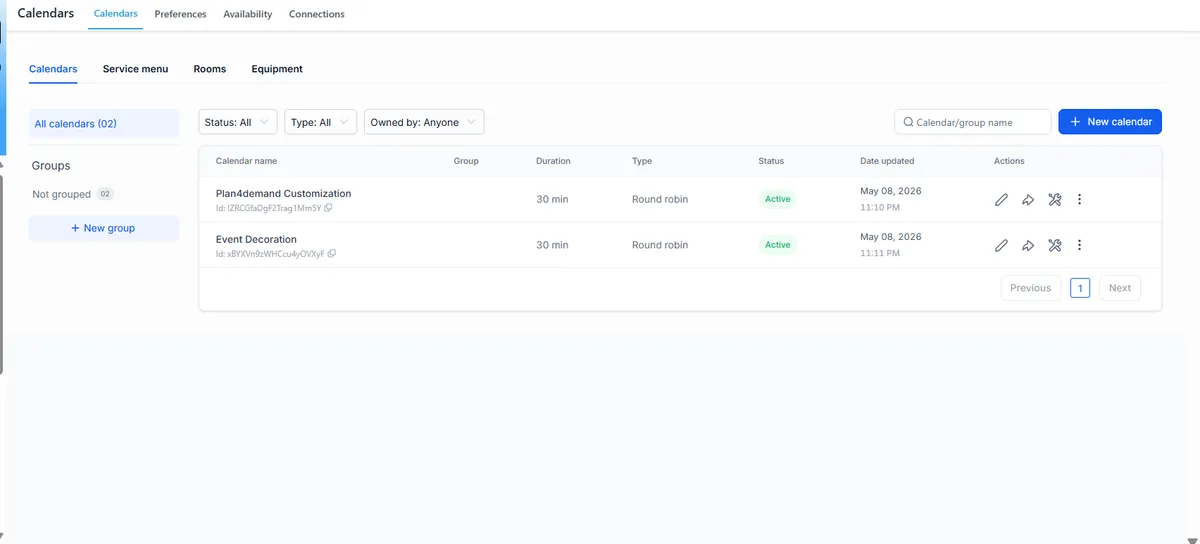
Task: Click the Groups heading in sidebar
Action: click(51, 166)
